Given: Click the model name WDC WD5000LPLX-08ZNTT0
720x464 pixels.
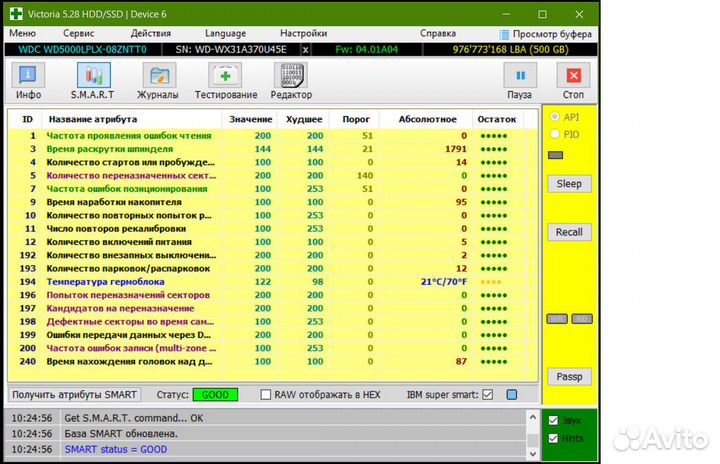Looking at the screenshot, I should 83,50.
